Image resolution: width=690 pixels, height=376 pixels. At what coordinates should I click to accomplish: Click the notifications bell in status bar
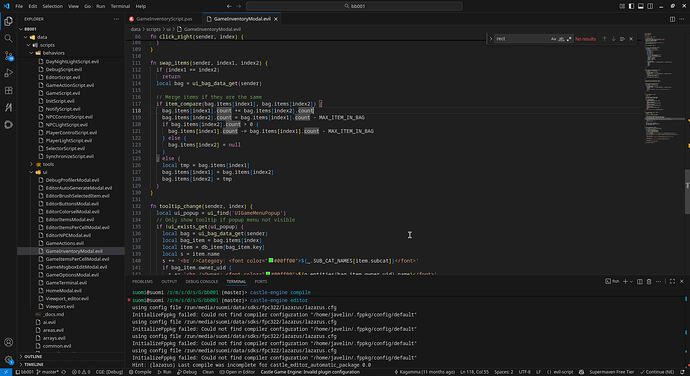[683, 372]
